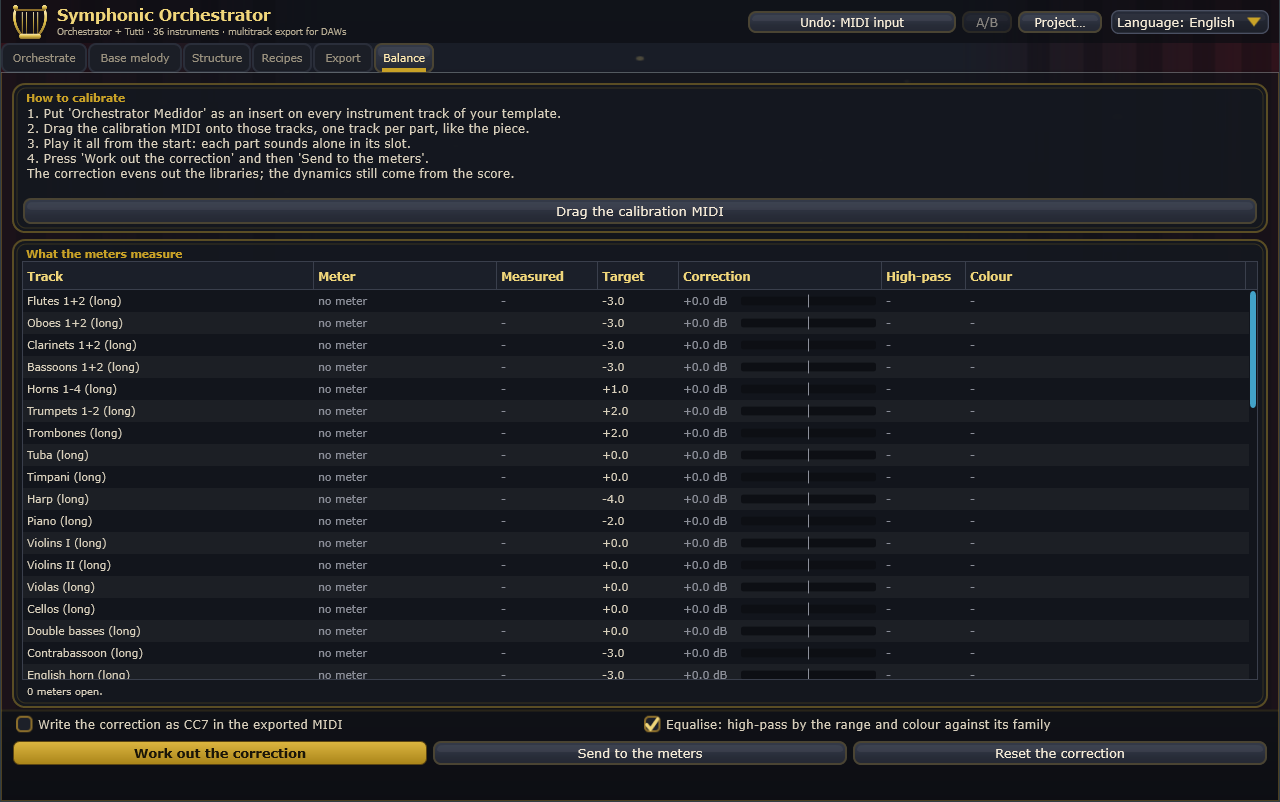Screen dimensions: 1280x802
Task: Click the Correction column header
Action: click(780, 276)
